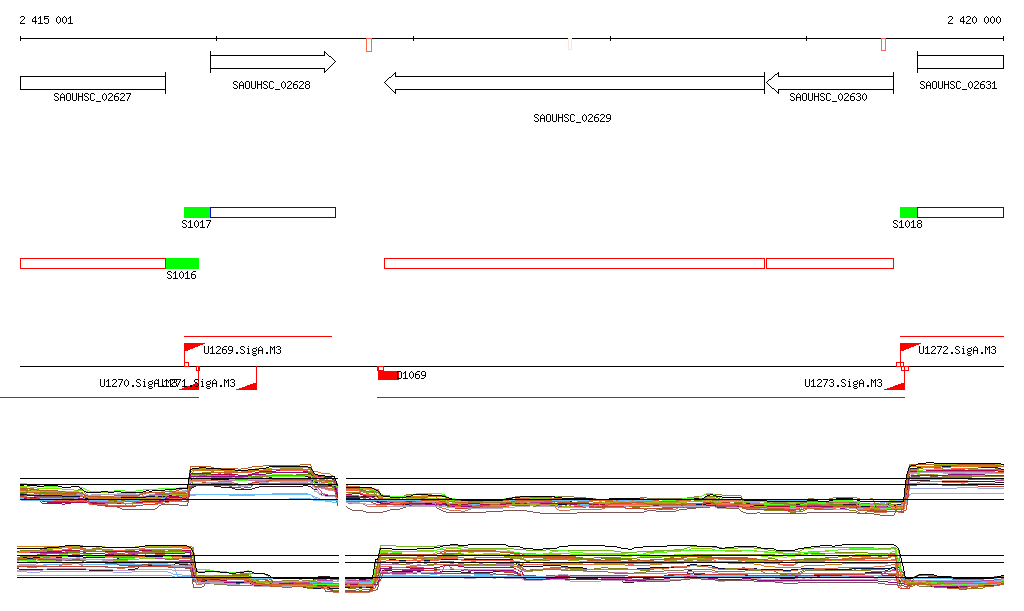
Task: Click the red ruler marker above SAOUHSC_02630
Action: [x=884, y=44]
